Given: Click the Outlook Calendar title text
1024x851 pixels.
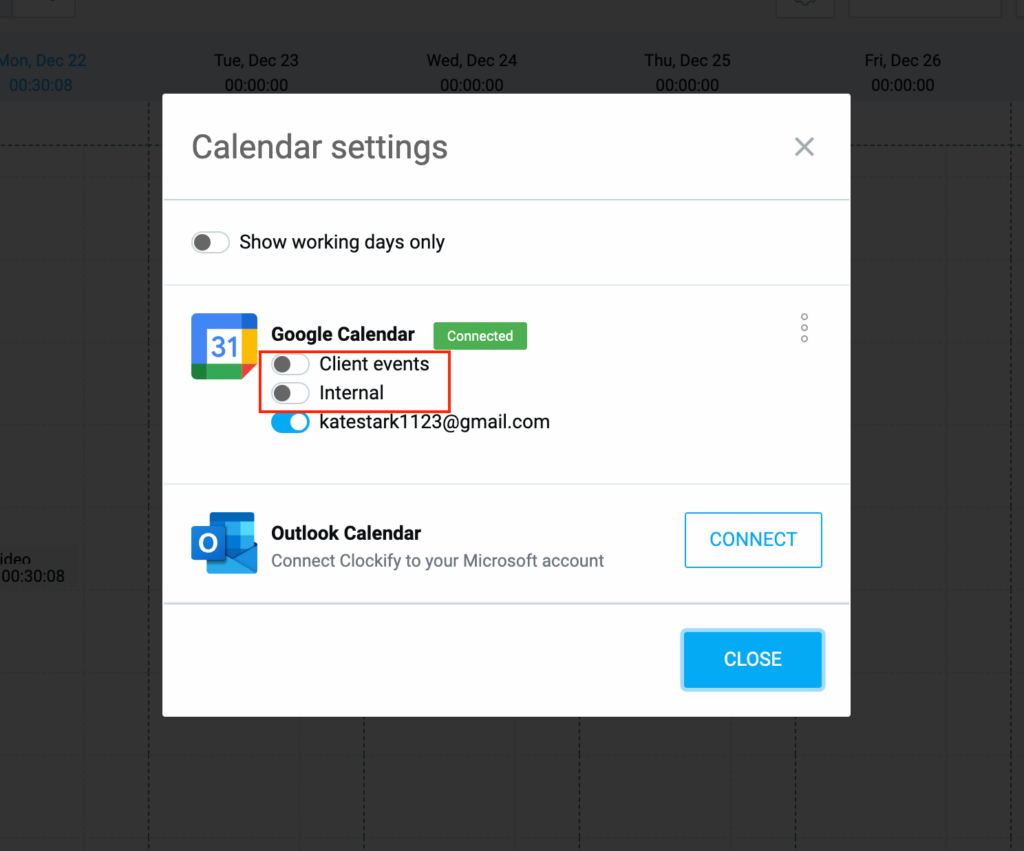Looking at the screenshot, I should pos(346,533).
